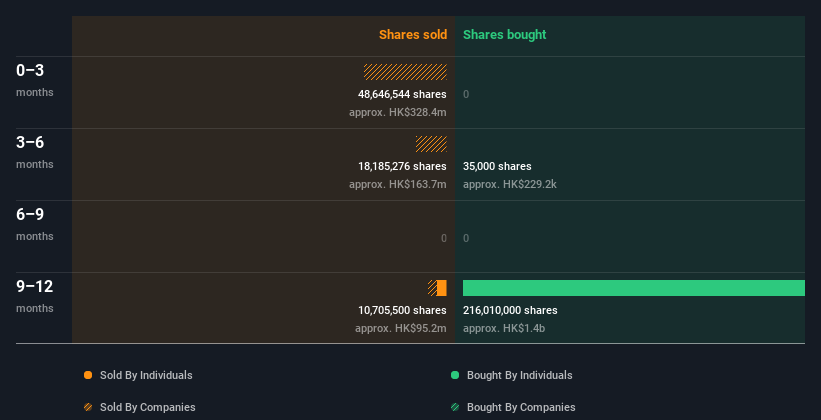Select the 'approx. HK$1.4b' value
Viewport: 821px width, 420px height.
pyautogui.click(x=504, y=328)
